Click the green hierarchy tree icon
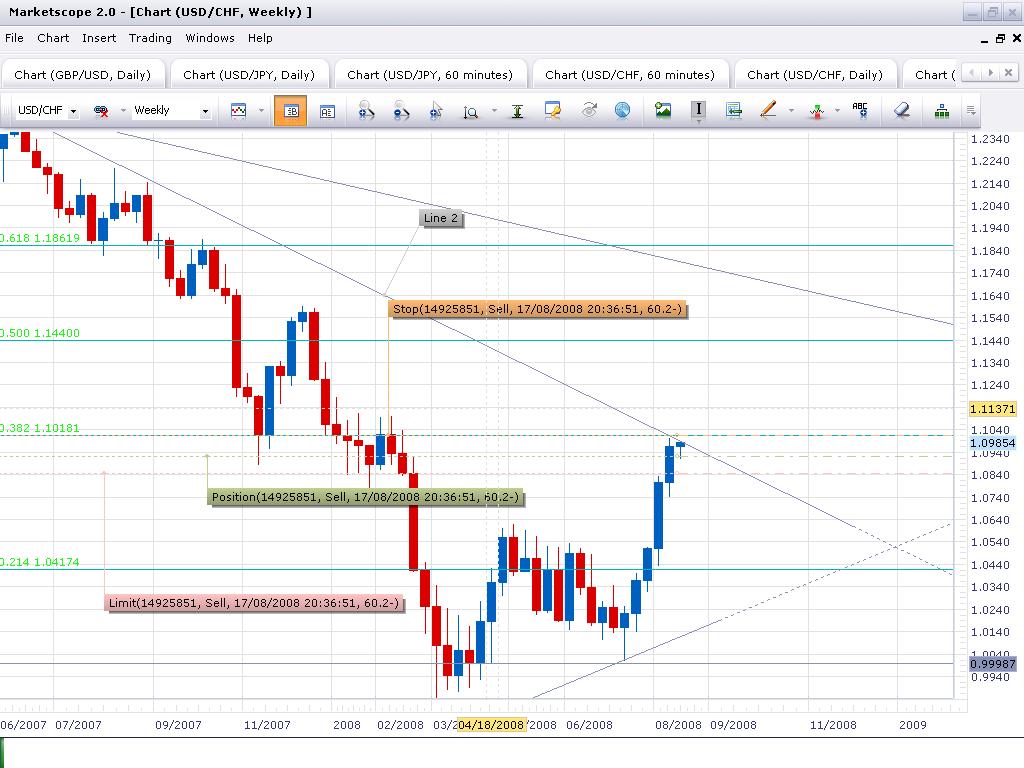The width and height of the screenshot is (1024, 768). tap(942, 111)
